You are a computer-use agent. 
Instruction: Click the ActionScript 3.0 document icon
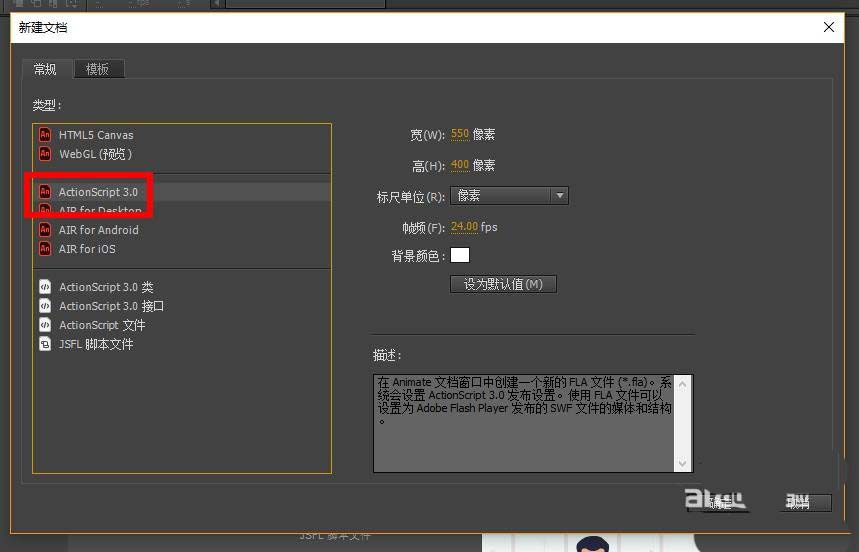coord(45,192)
